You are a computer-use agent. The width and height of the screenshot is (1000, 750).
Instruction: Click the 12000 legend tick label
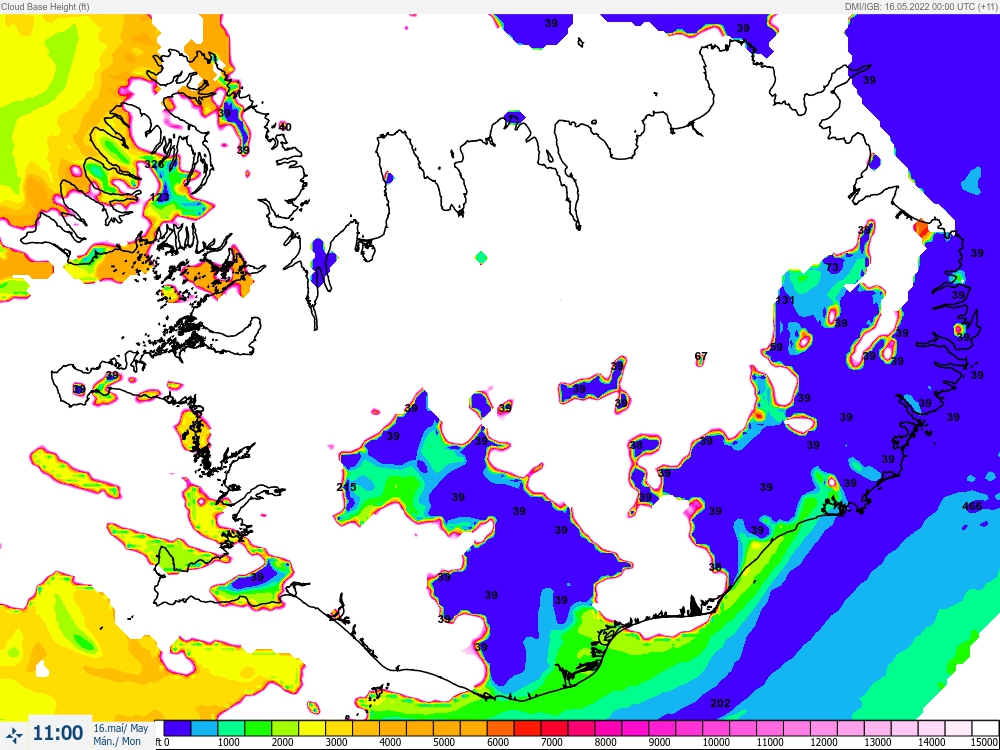point(824,742)
